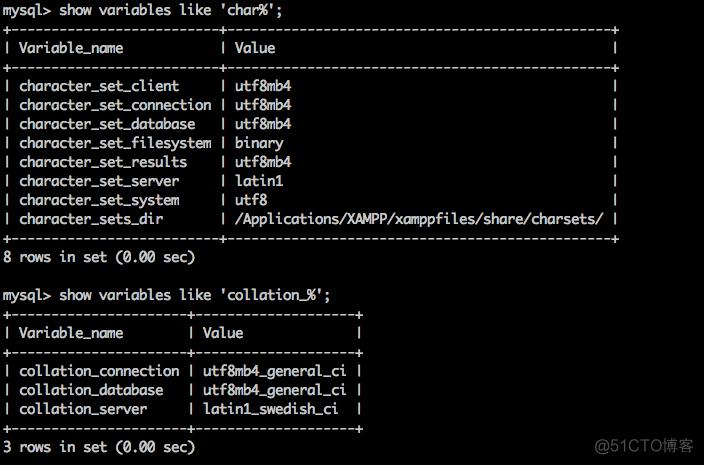Click the 'show variables like char%' command
The width and height of the screenshot is (704, 465).
171,10
